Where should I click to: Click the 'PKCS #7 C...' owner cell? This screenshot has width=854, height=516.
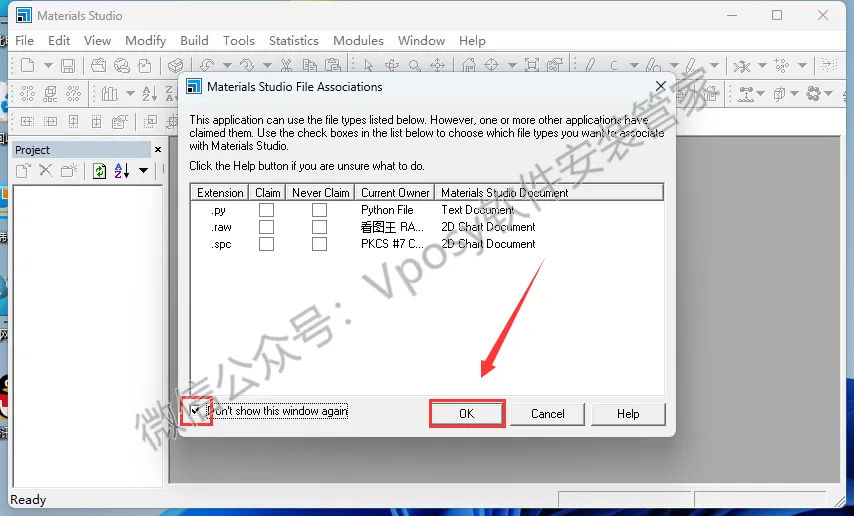pyautogui.click(x=392, y=244)
